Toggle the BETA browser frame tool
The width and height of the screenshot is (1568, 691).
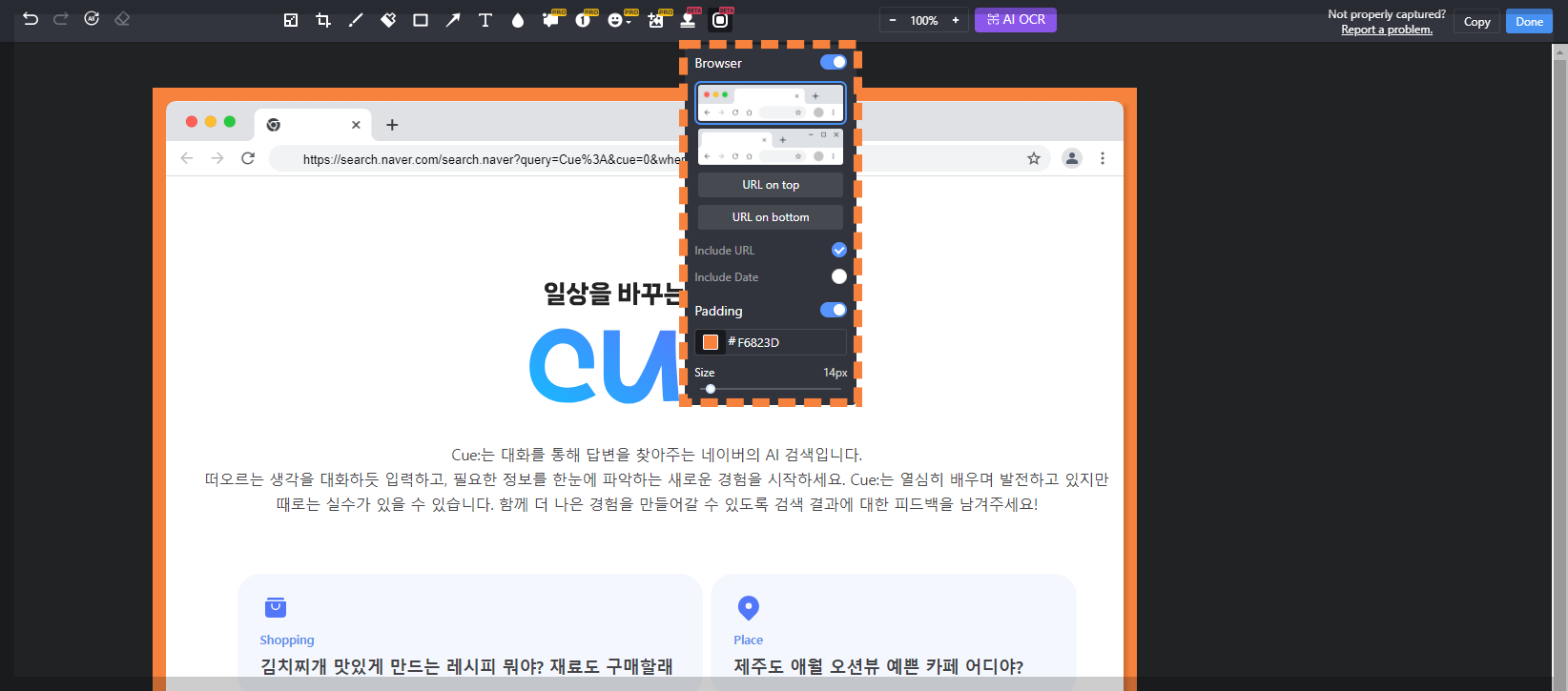pyautogui.click(x=721, y=20)
